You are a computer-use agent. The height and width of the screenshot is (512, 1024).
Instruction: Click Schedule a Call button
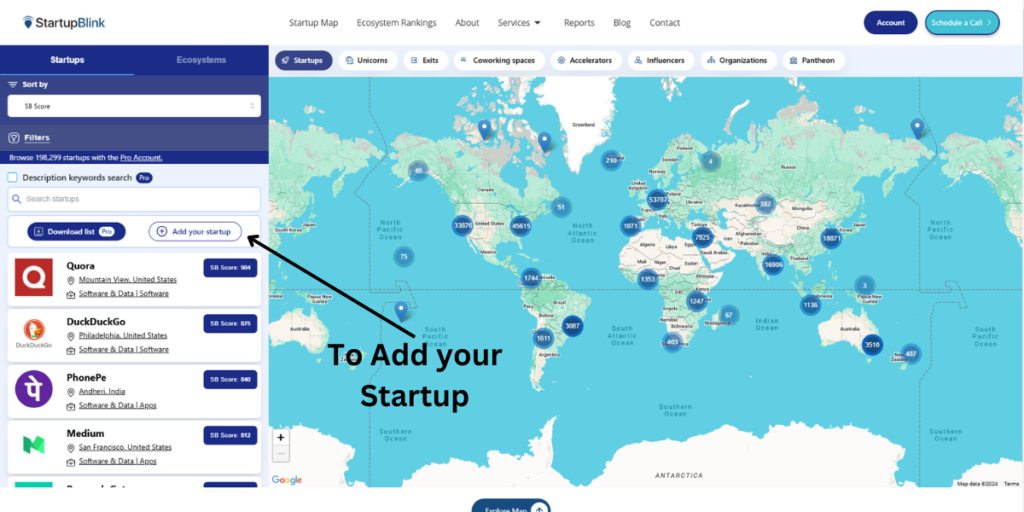962,22
